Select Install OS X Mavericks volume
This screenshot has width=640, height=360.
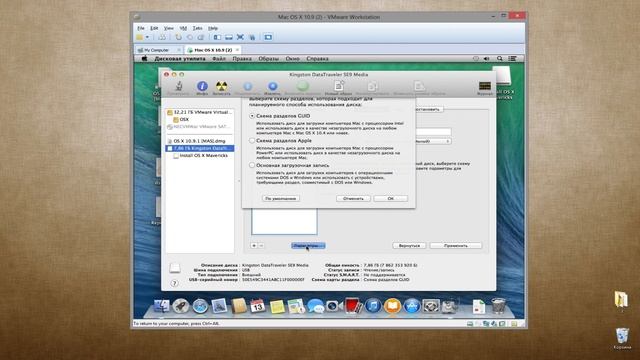(200, 156)
